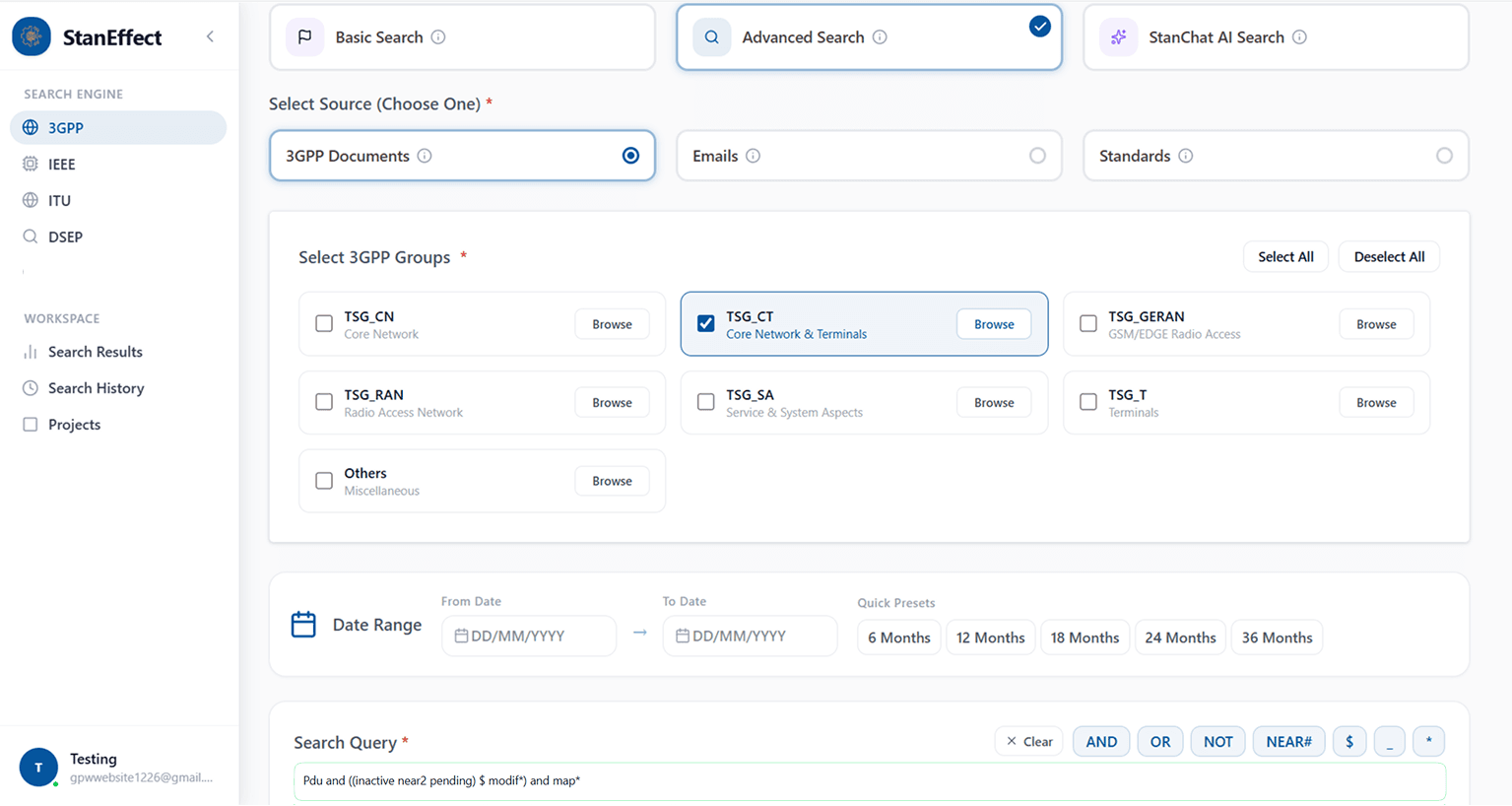Click info icon beside Standards
This screenshot has width=1512, height=806.
[x=1186, y=156]
